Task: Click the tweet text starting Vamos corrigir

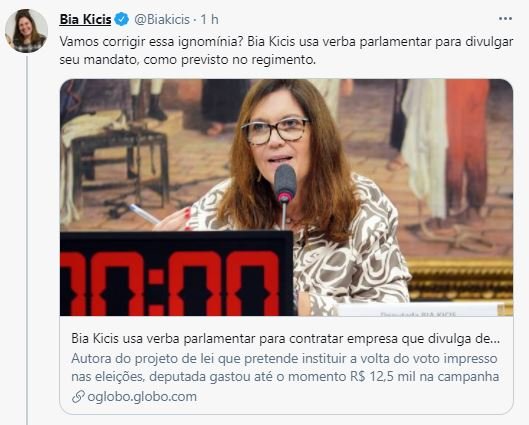Action: point(286,51)
